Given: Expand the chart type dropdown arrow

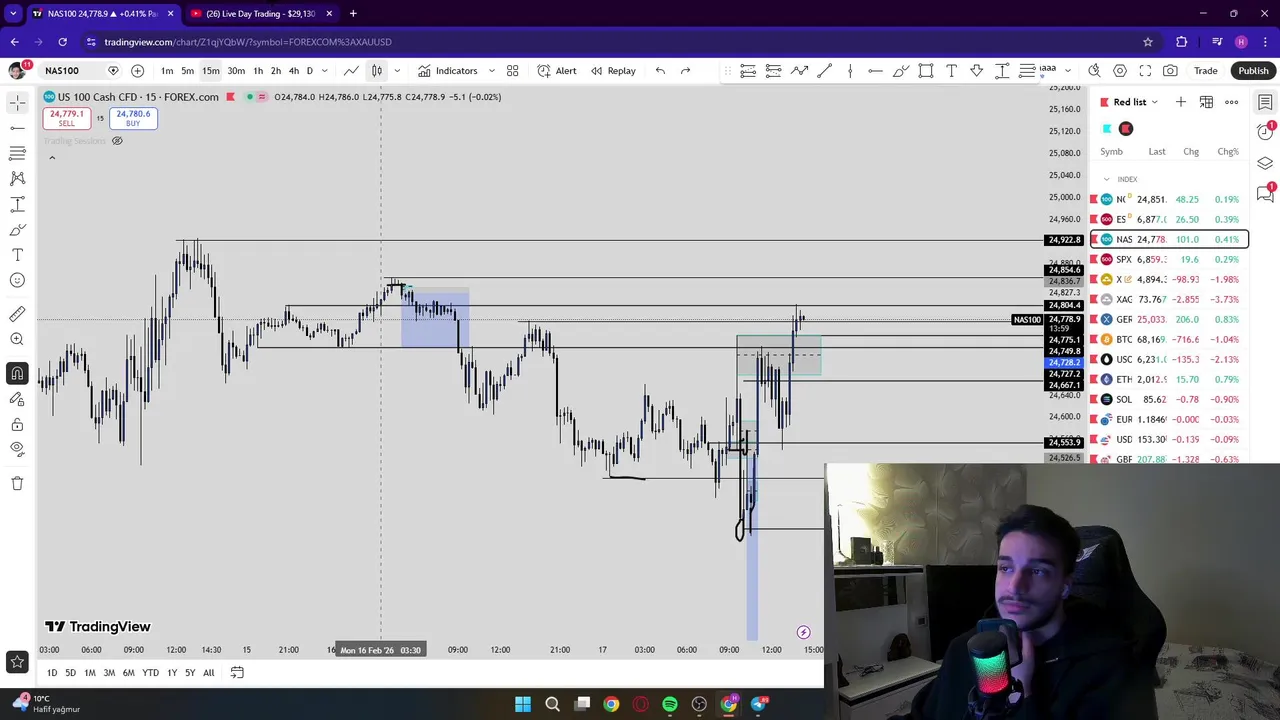Looking at the screenshot, I should click(397, 71).
